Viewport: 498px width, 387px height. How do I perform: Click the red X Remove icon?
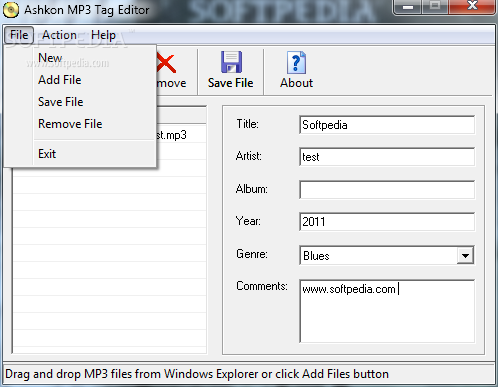(166, 63)
